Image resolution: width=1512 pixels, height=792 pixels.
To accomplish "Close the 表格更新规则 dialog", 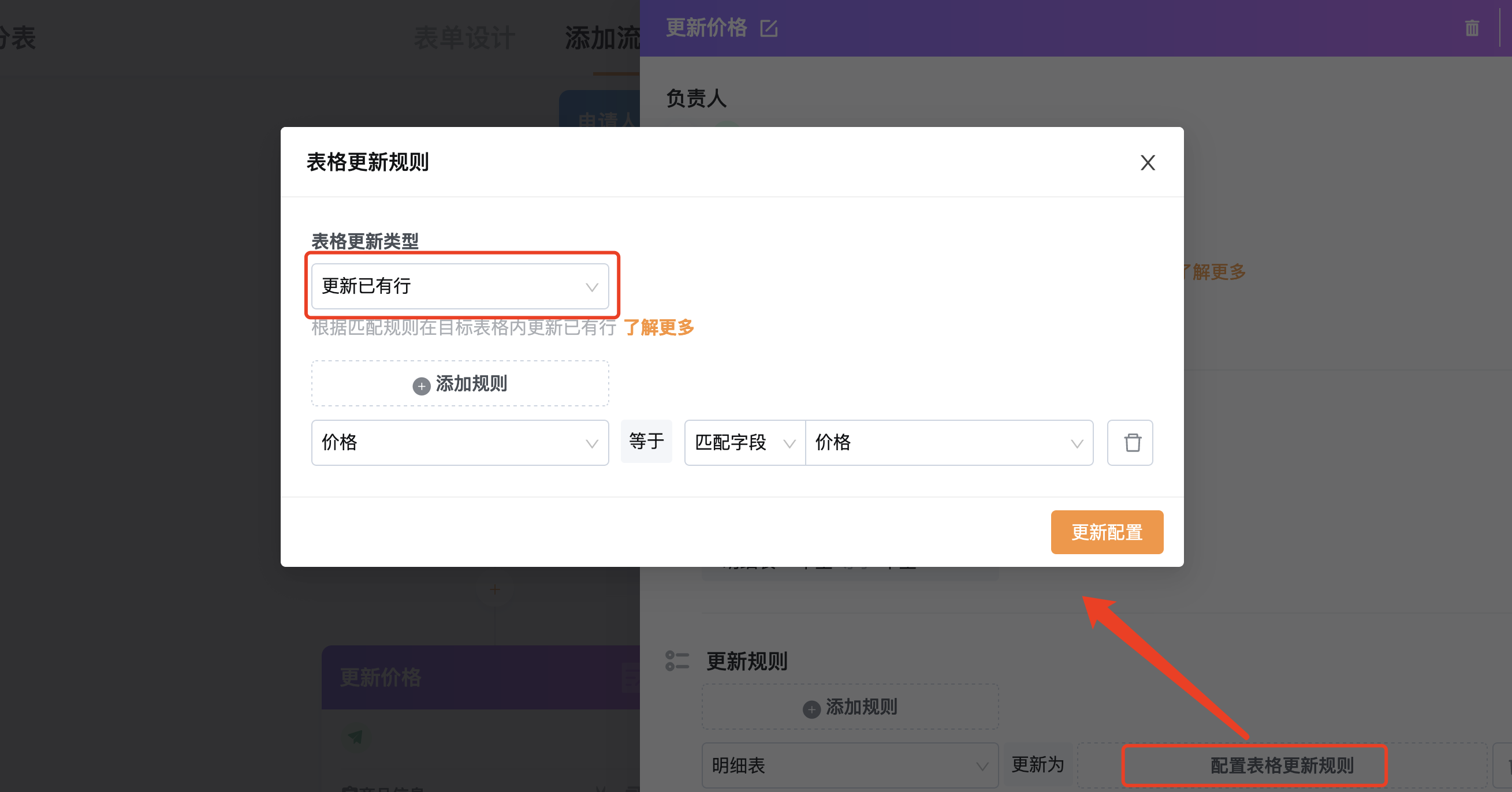I will tap(1148, 163).
